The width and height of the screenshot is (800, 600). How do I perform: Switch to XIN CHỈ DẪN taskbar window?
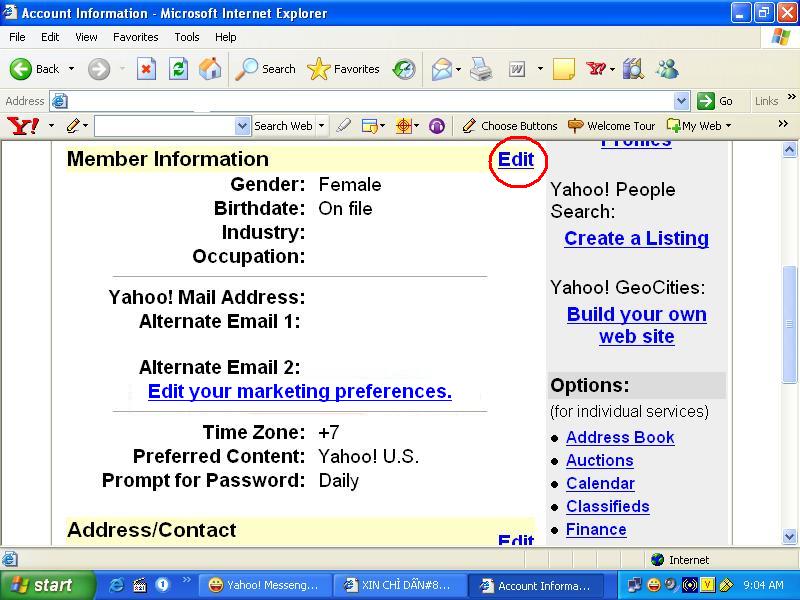(x=399, y=585)
